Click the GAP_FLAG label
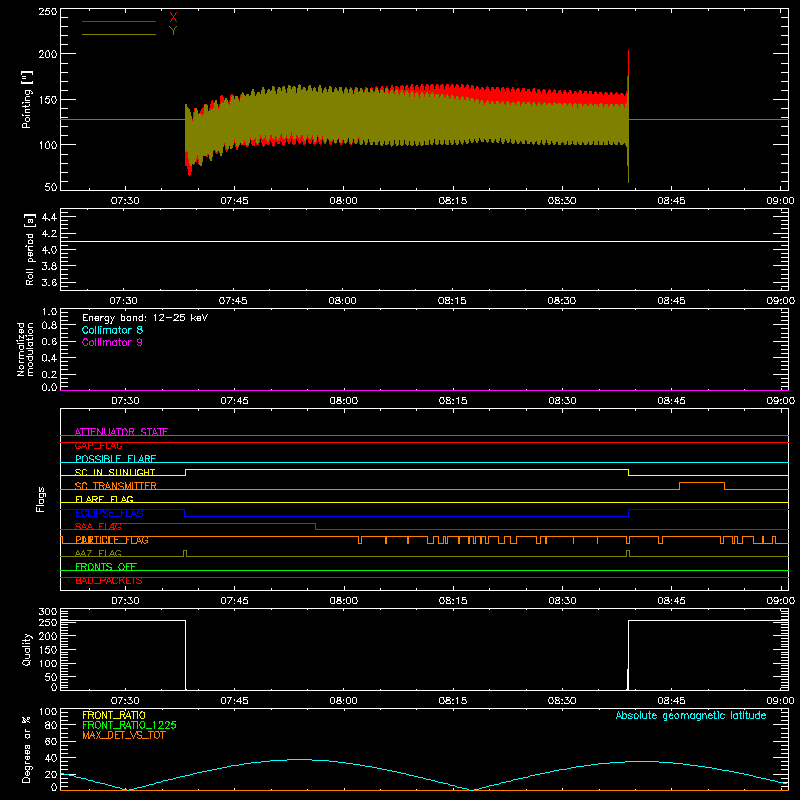This screenshot has width=800, height=800. coord(98,445)
